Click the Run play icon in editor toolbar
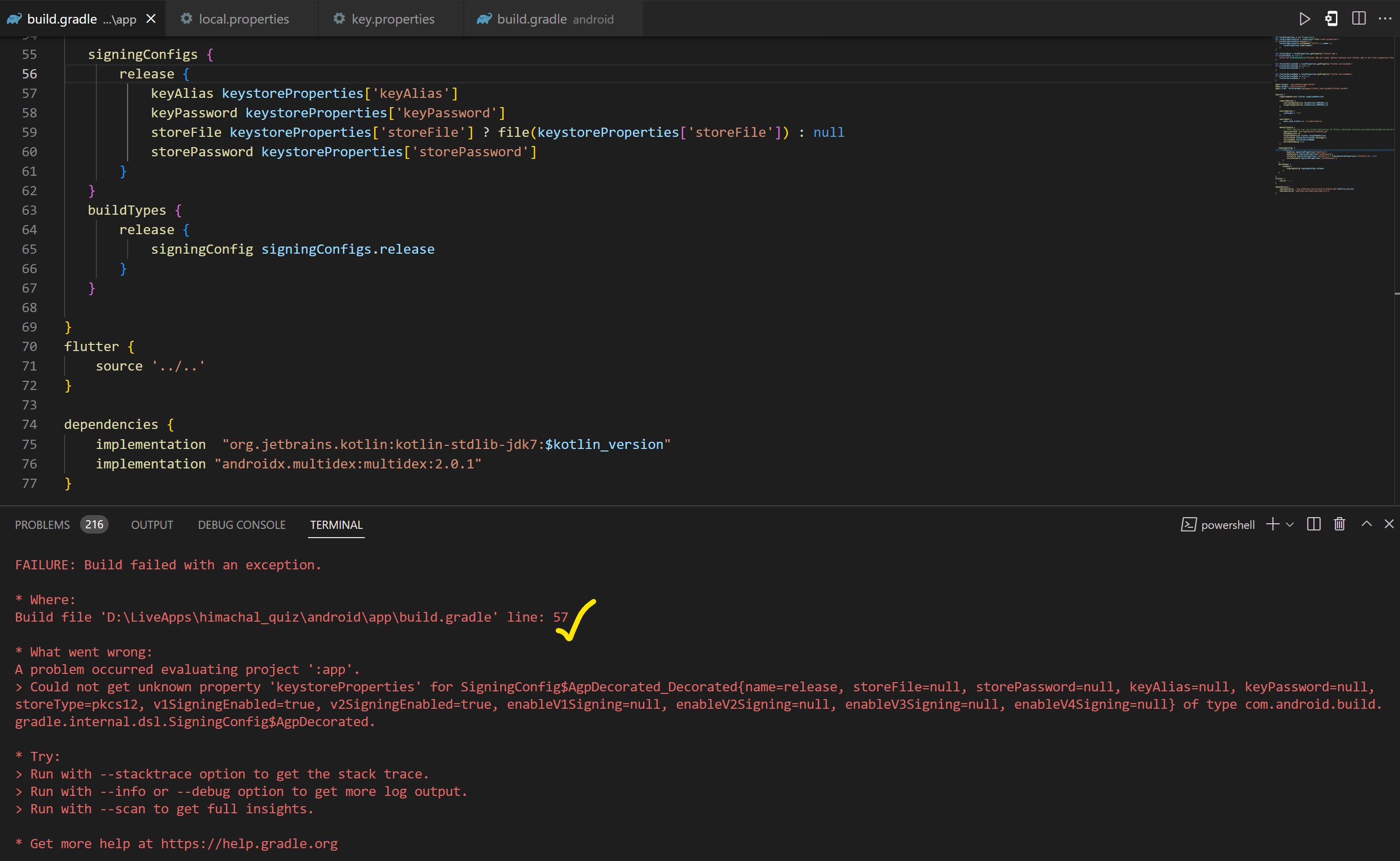Screen dimensions: 1400x861 pyautogui.click(x=1304, y=19)
